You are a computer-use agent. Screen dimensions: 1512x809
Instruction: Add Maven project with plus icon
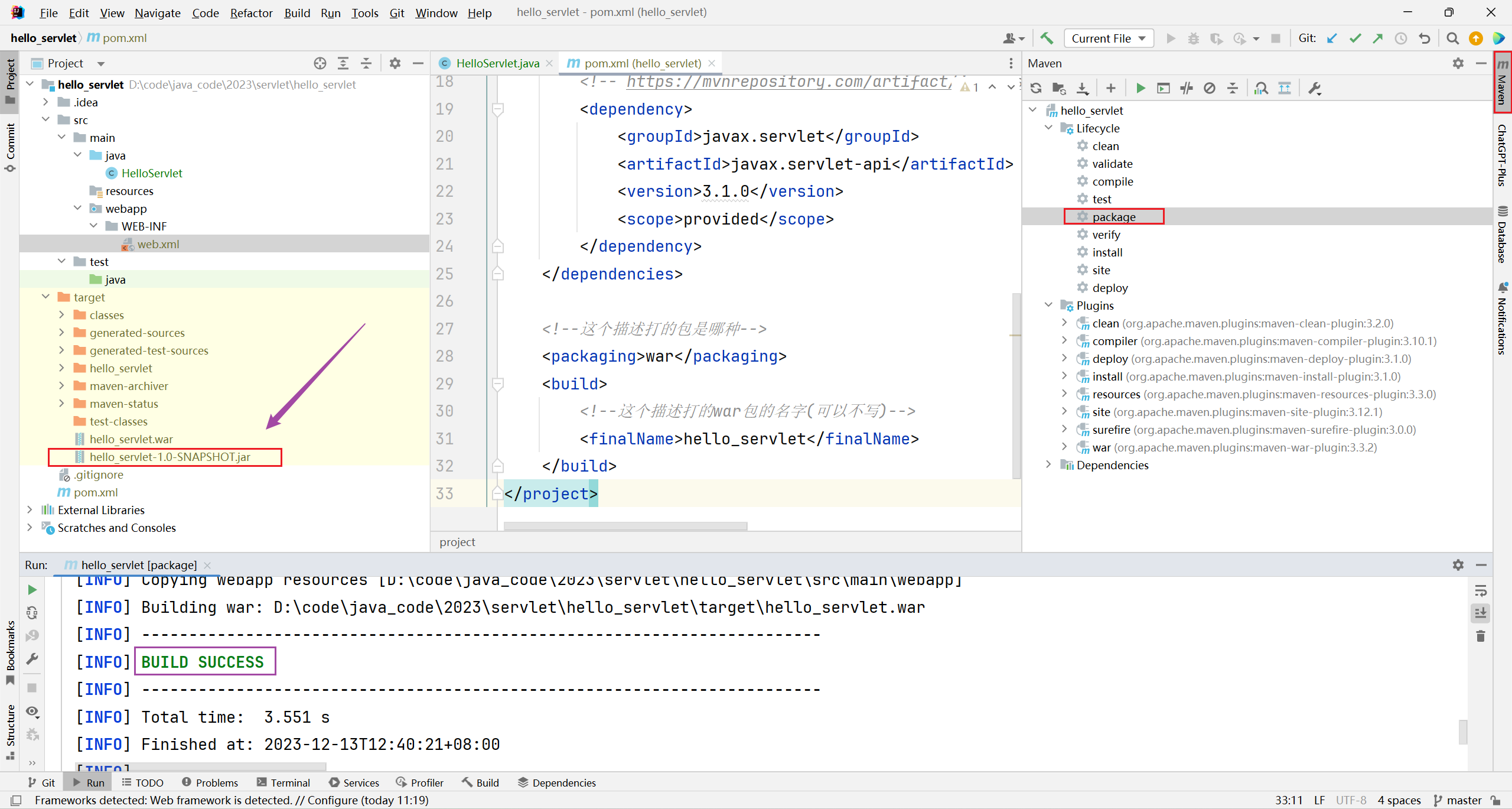click(1111, 89)
